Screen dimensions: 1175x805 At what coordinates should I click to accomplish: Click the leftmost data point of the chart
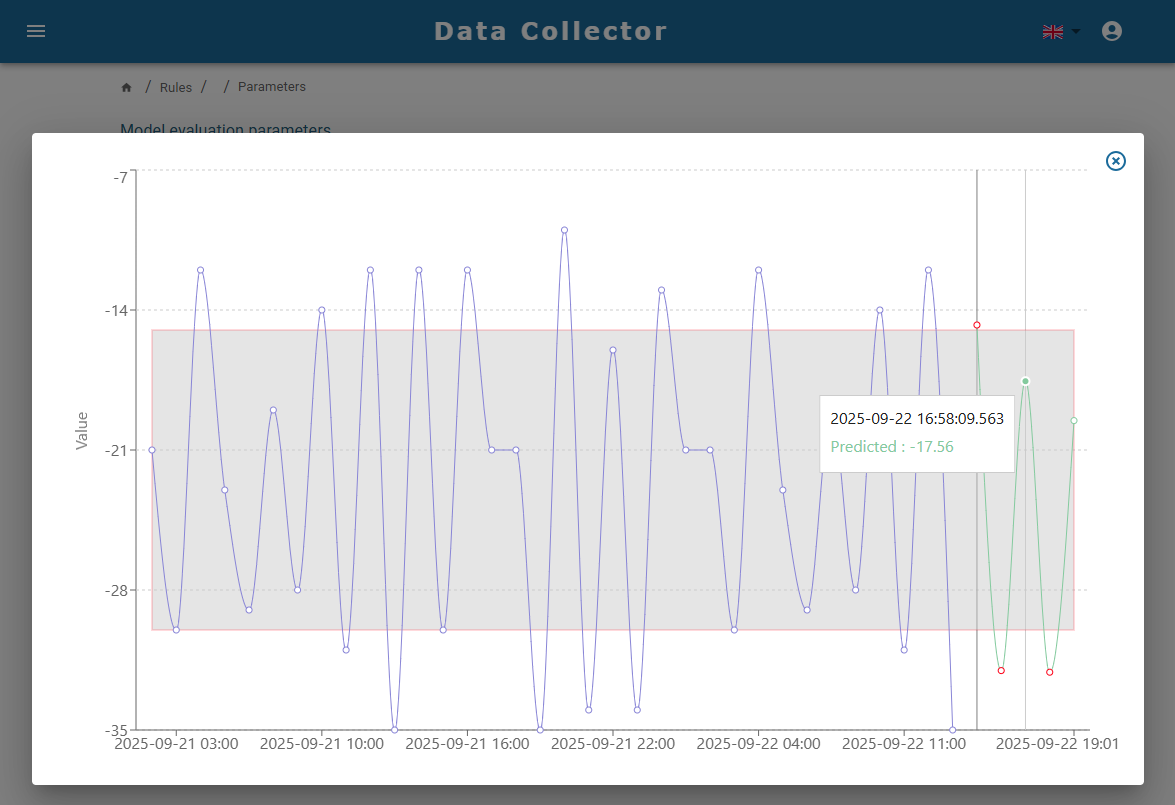[152, 450]
